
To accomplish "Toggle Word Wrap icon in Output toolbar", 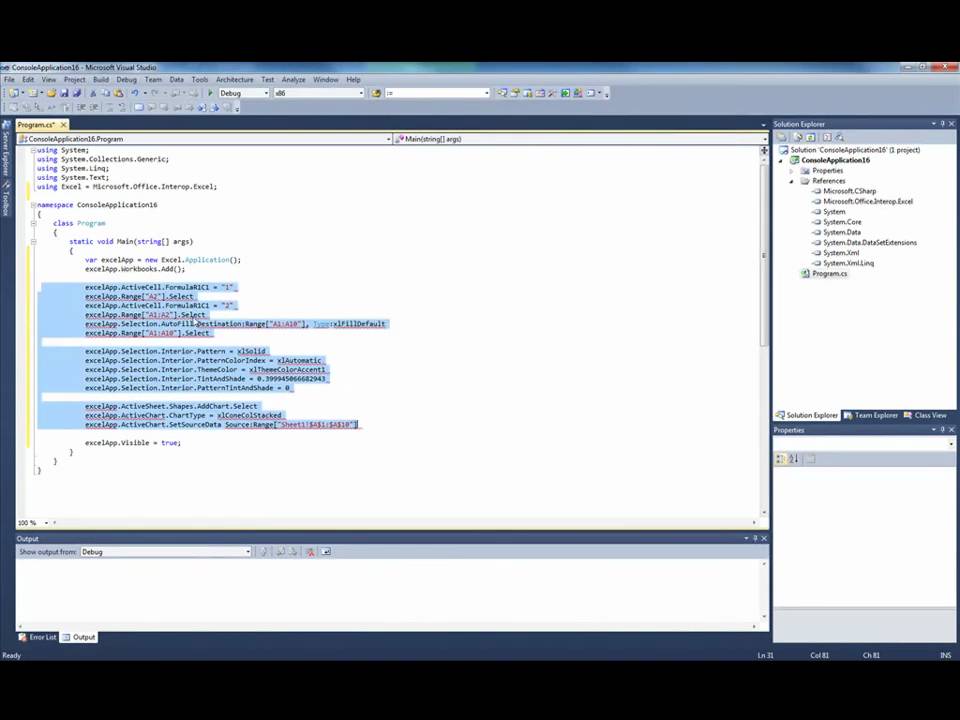I will coord(326,552).
